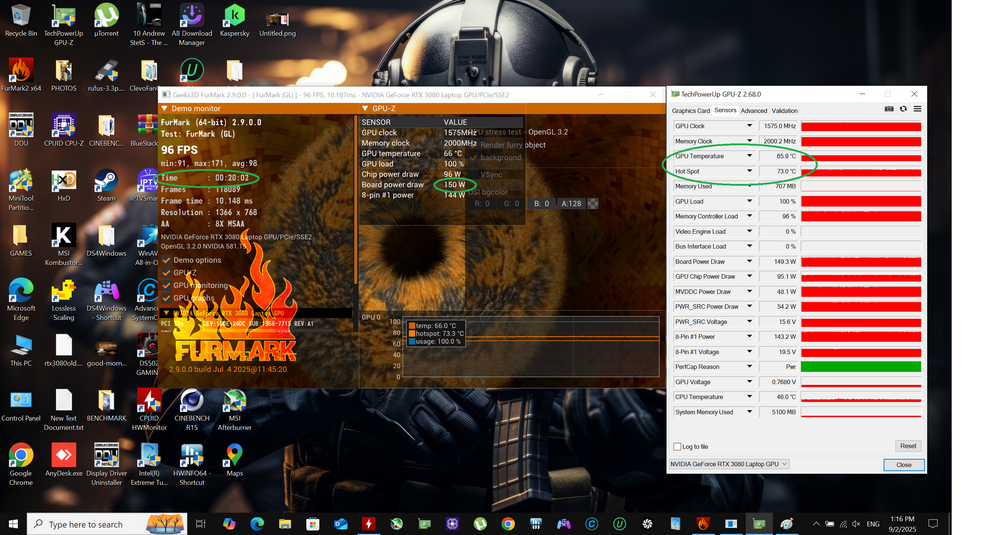Click ENG language indicator in tray
1000x535 pixels.
[873, 524]
